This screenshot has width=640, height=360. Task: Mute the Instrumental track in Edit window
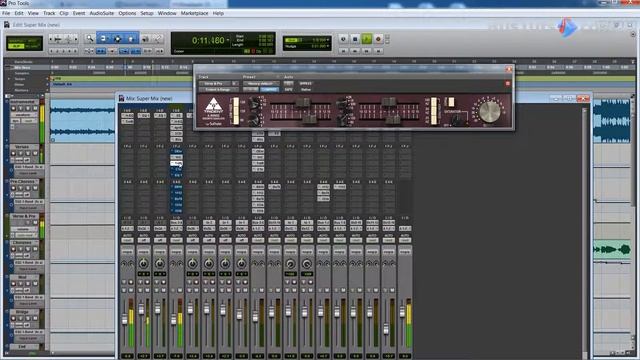[x=35, y=109]
